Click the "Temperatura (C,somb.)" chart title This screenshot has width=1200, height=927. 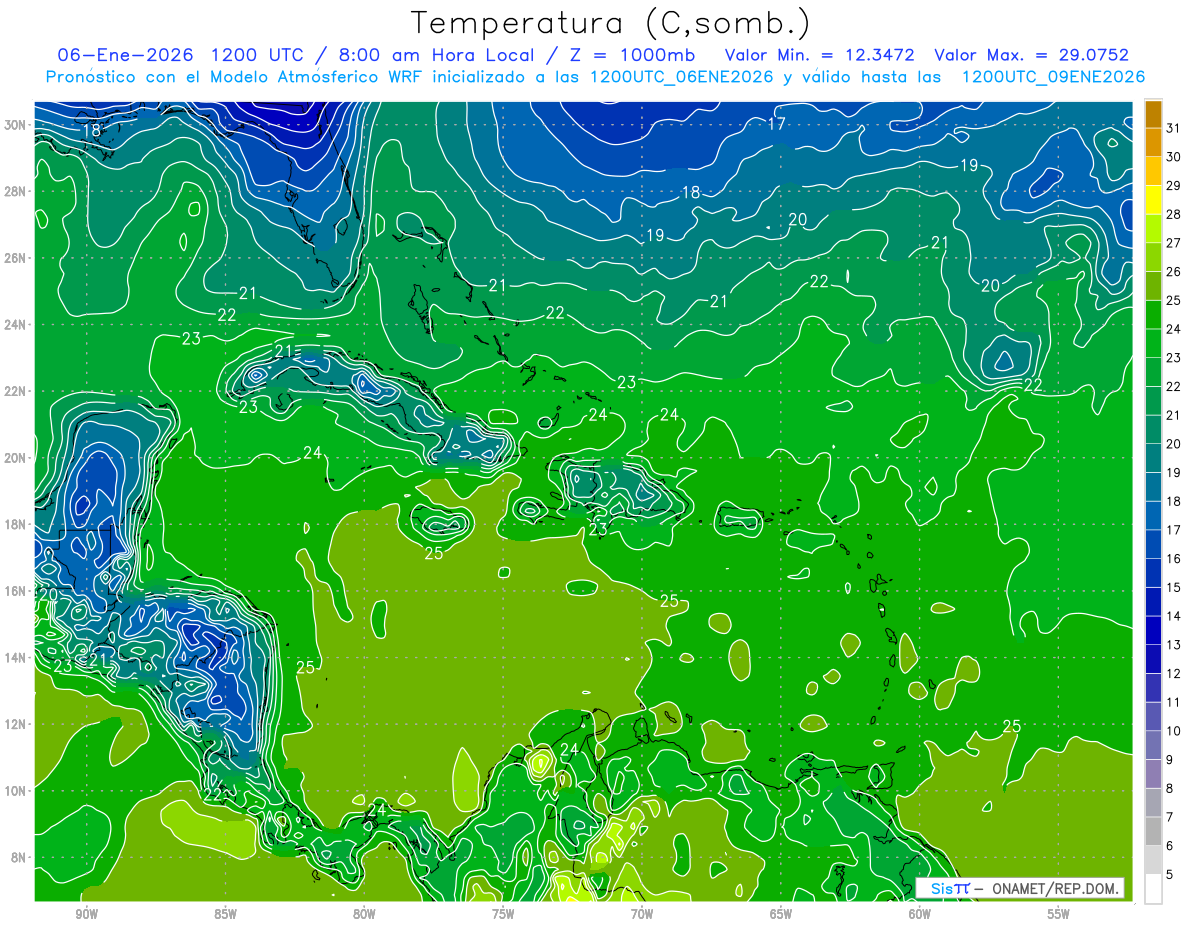point(611,23)
